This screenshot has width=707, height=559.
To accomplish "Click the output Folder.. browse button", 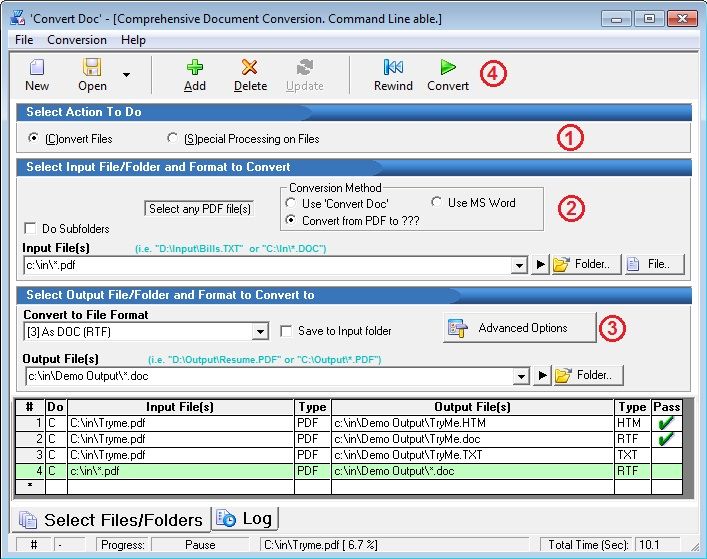I will (589, 375).
